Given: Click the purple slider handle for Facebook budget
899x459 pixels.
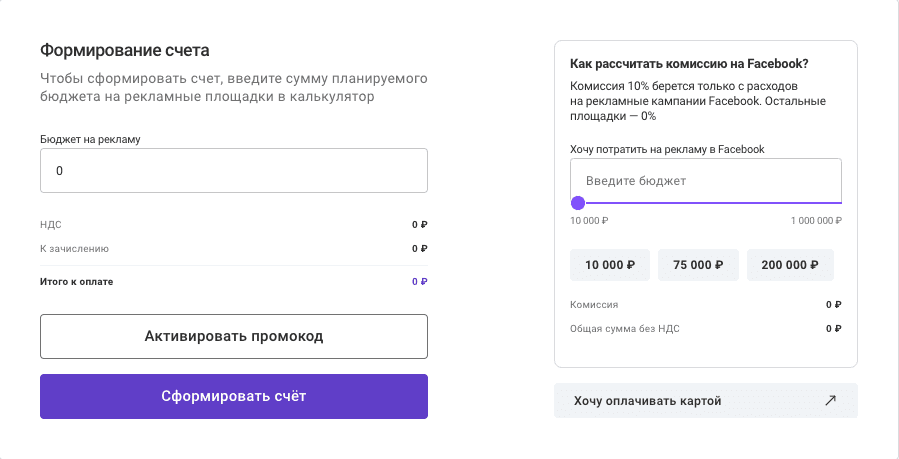Looking at the screenshot, I should [x=578, y=203].
